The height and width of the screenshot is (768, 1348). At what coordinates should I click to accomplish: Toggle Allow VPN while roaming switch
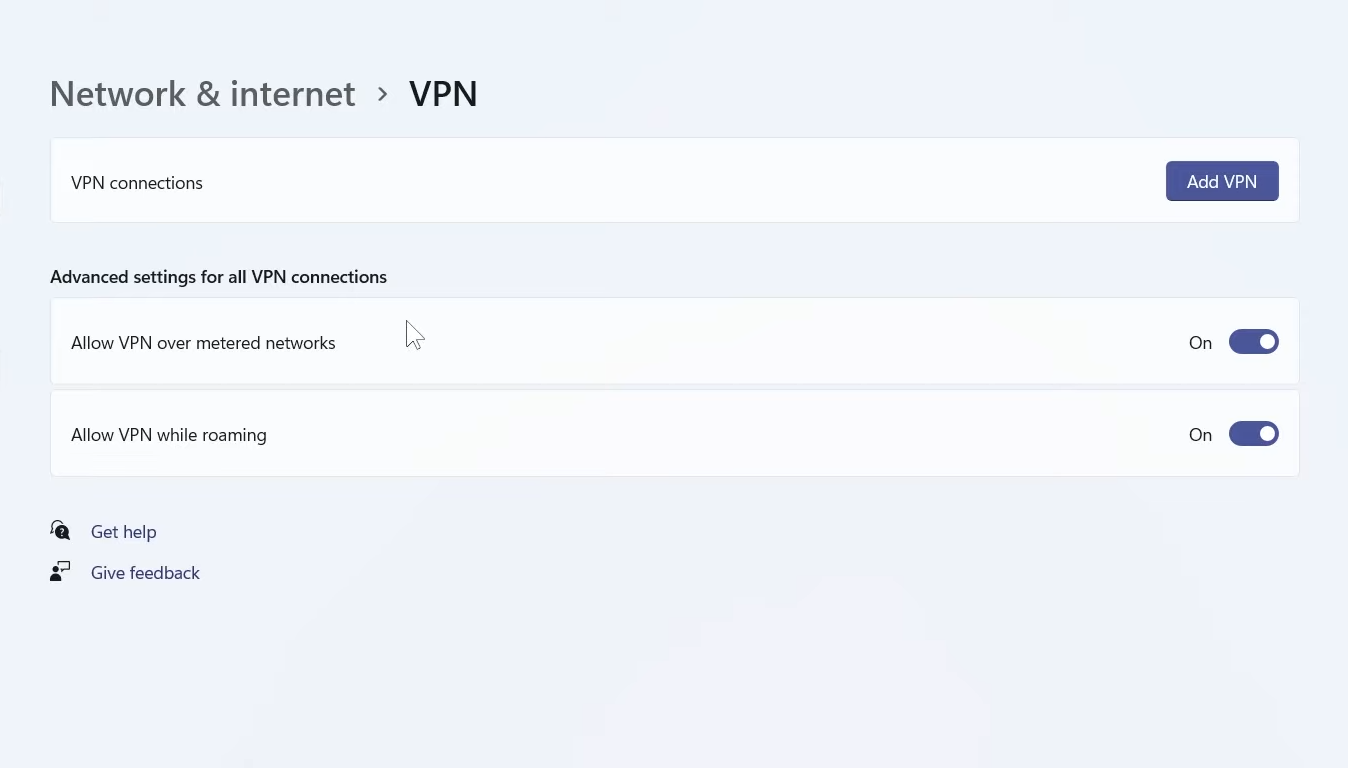point(1253,434)
